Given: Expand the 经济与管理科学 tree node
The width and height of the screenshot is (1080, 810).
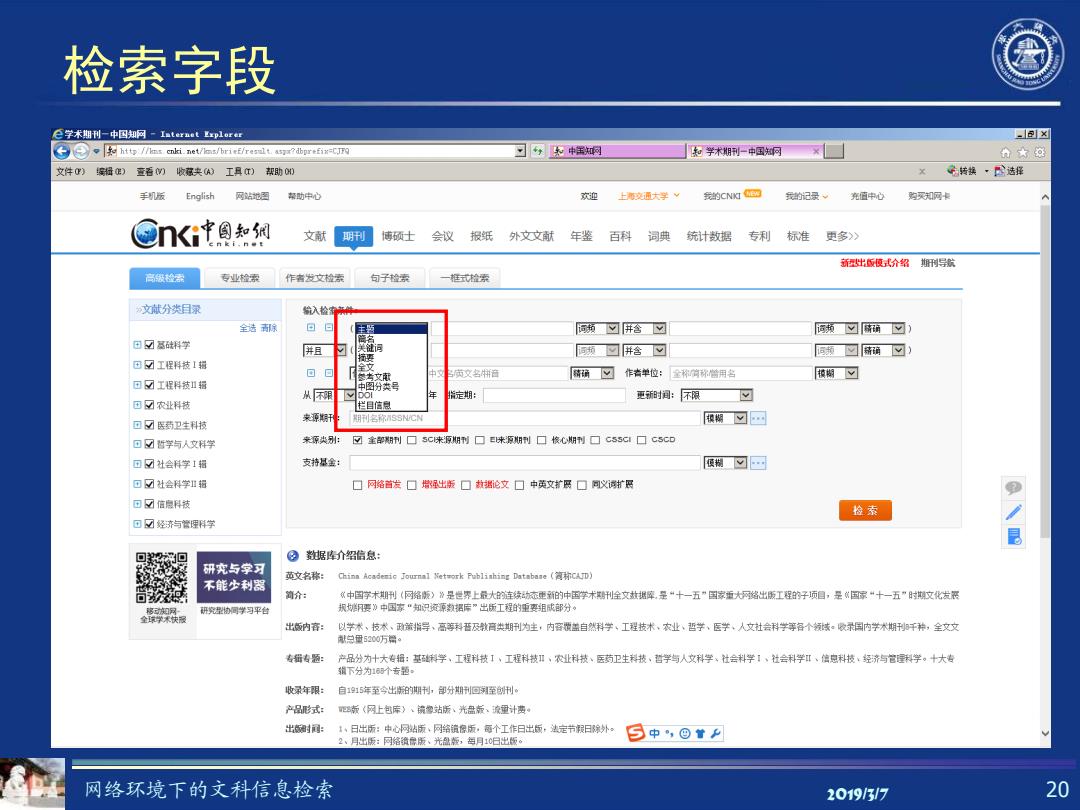Looking at the screenshot, I should [x=137, y=524].
